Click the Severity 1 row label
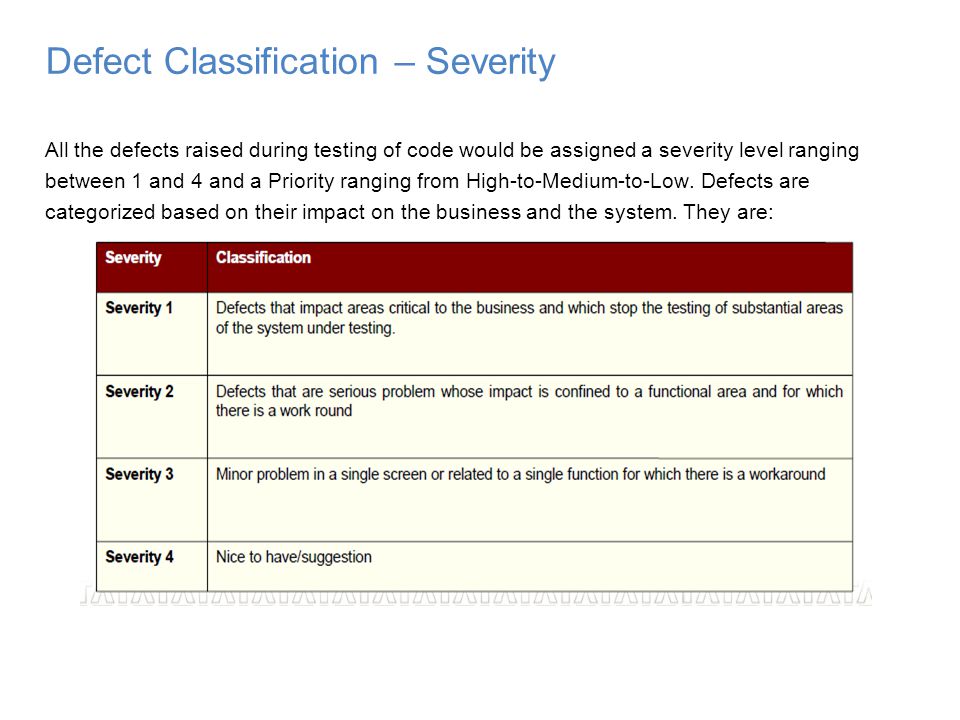This screenshot has height=720, width=960. click(139, 307)
